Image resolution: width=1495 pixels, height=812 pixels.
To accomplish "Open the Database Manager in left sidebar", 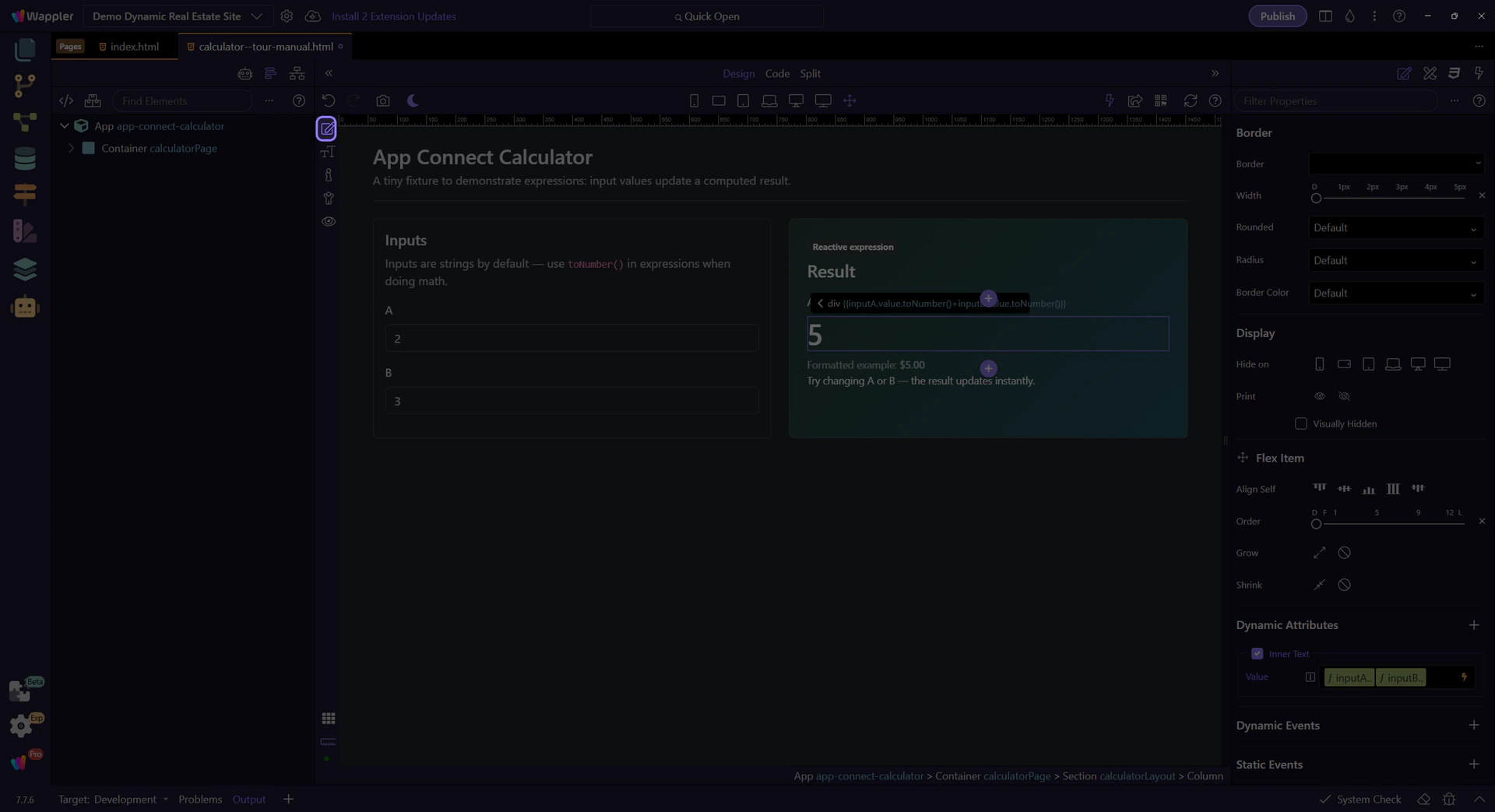I will (25, 159).
